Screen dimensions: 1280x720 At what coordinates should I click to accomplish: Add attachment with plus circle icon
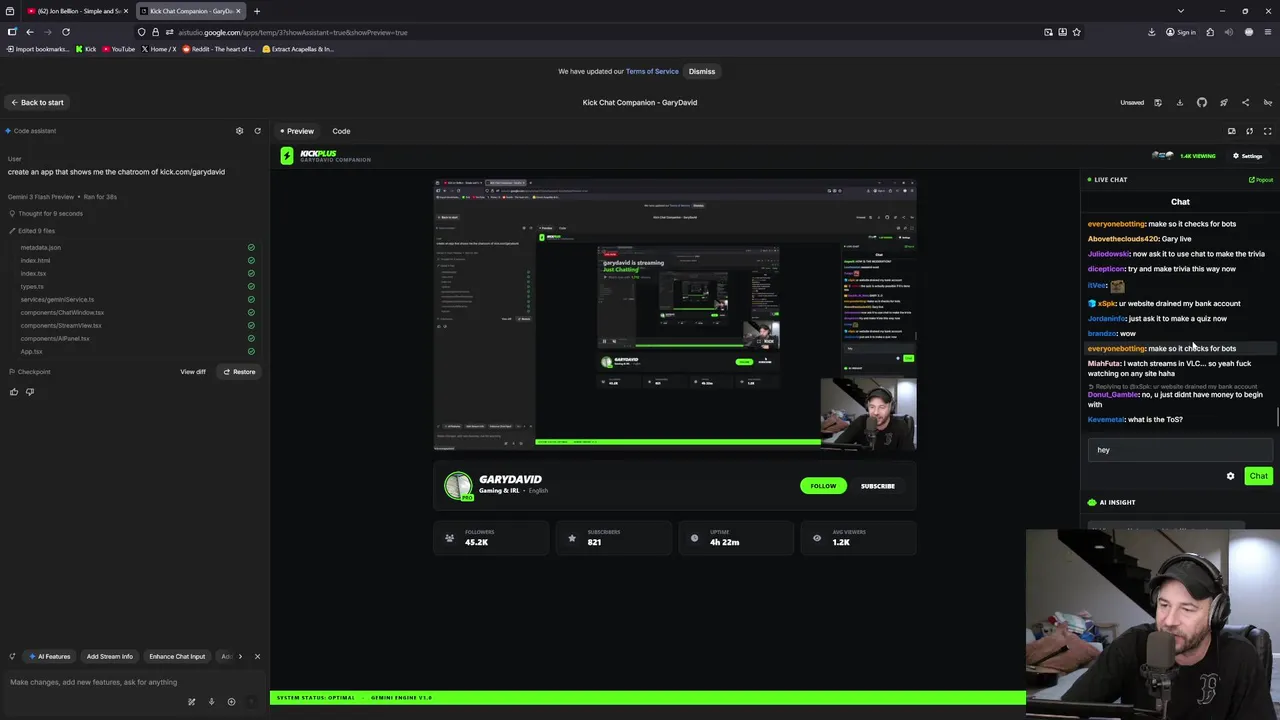231,702
